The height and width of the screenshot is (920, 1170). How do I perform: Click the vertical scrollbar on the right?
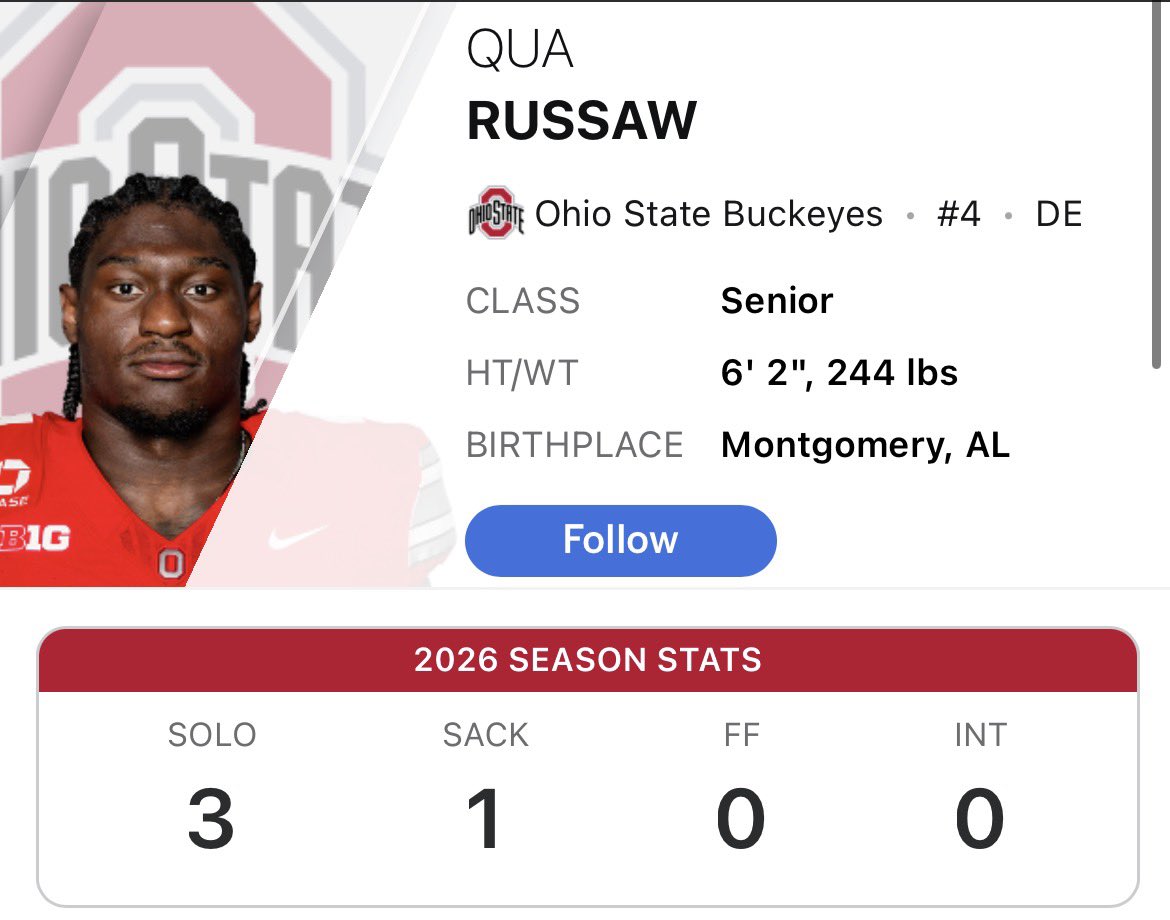(1155, 185)
